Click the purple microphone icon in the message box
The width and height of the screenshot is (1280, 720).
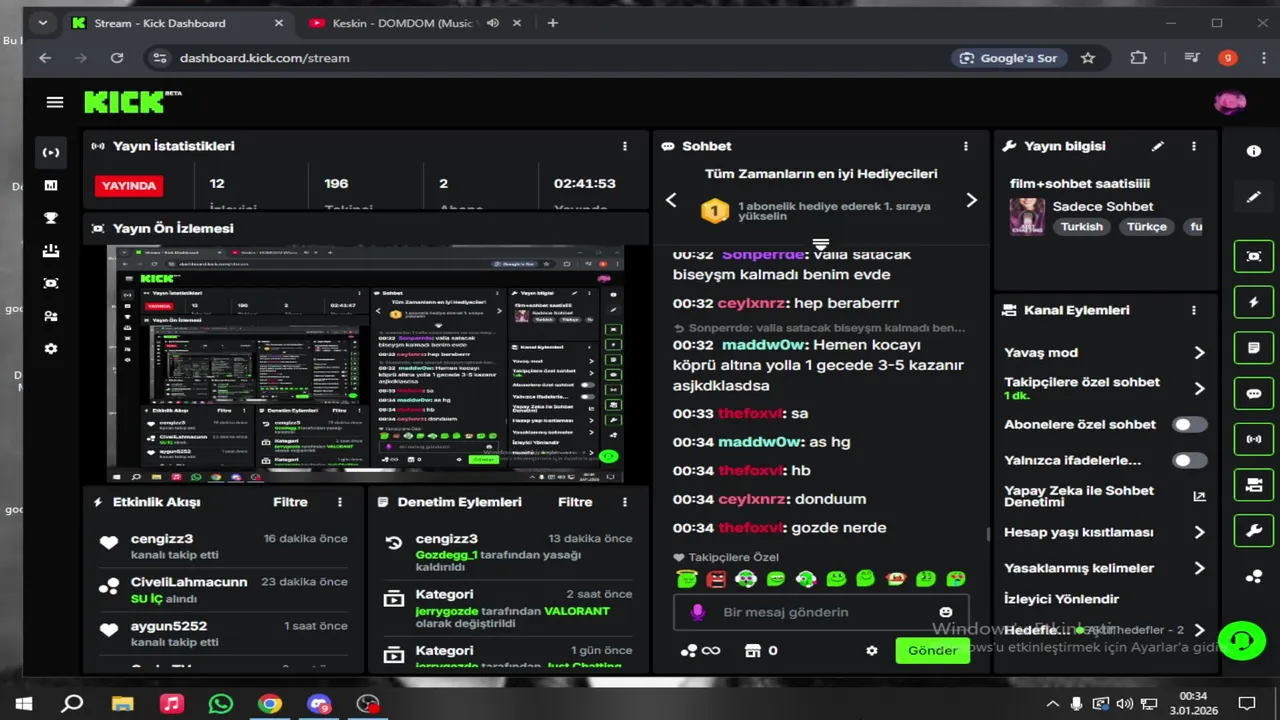point(698,612)
